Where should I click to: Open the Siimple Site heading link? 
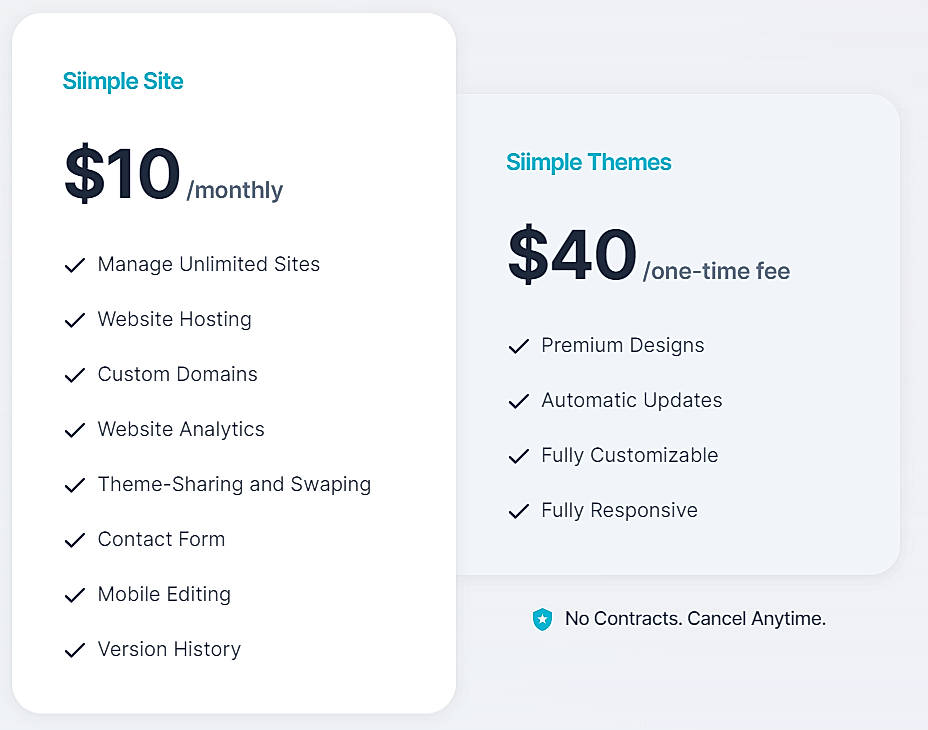tap(123, 81)
